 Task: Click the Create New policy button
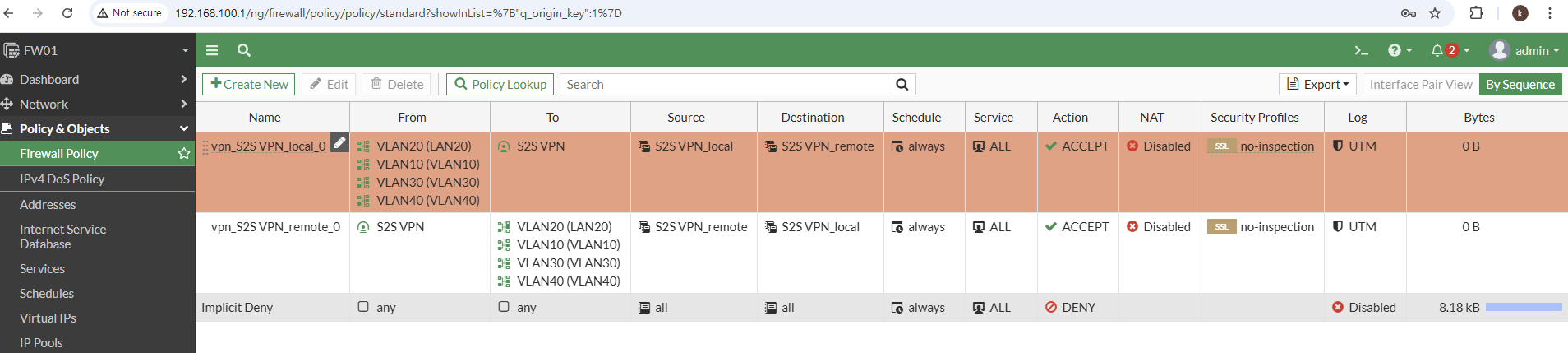(x=249, y=84)
